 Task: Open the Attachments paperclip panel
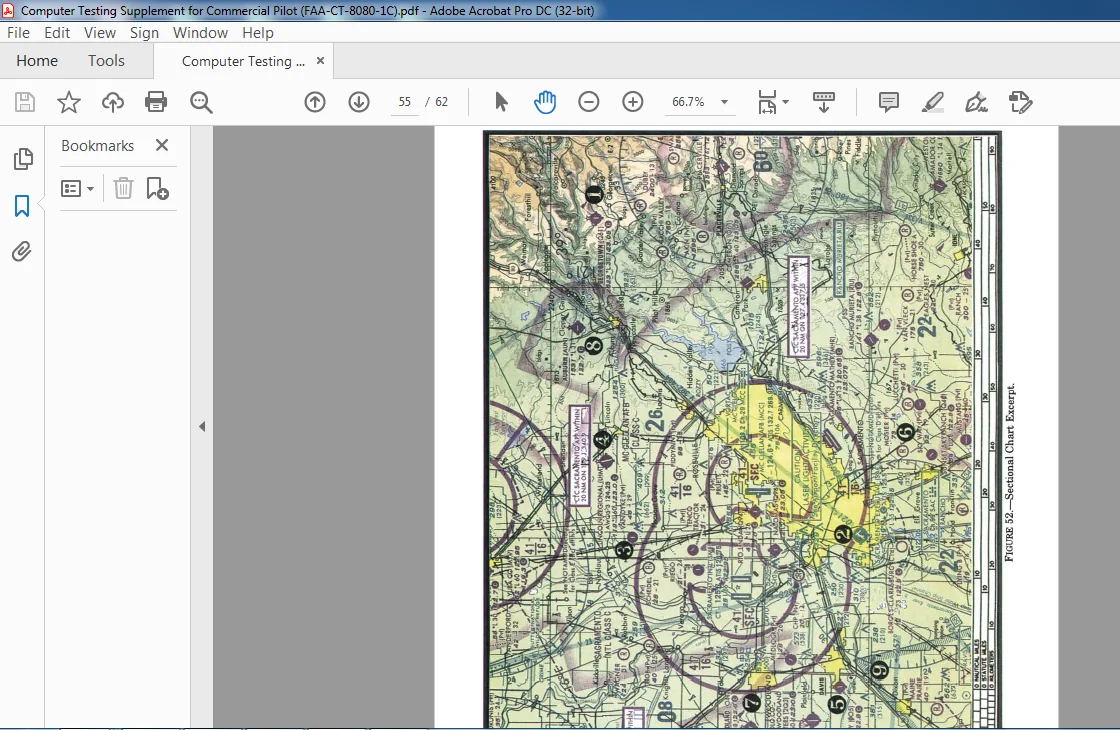click(21, 251)
